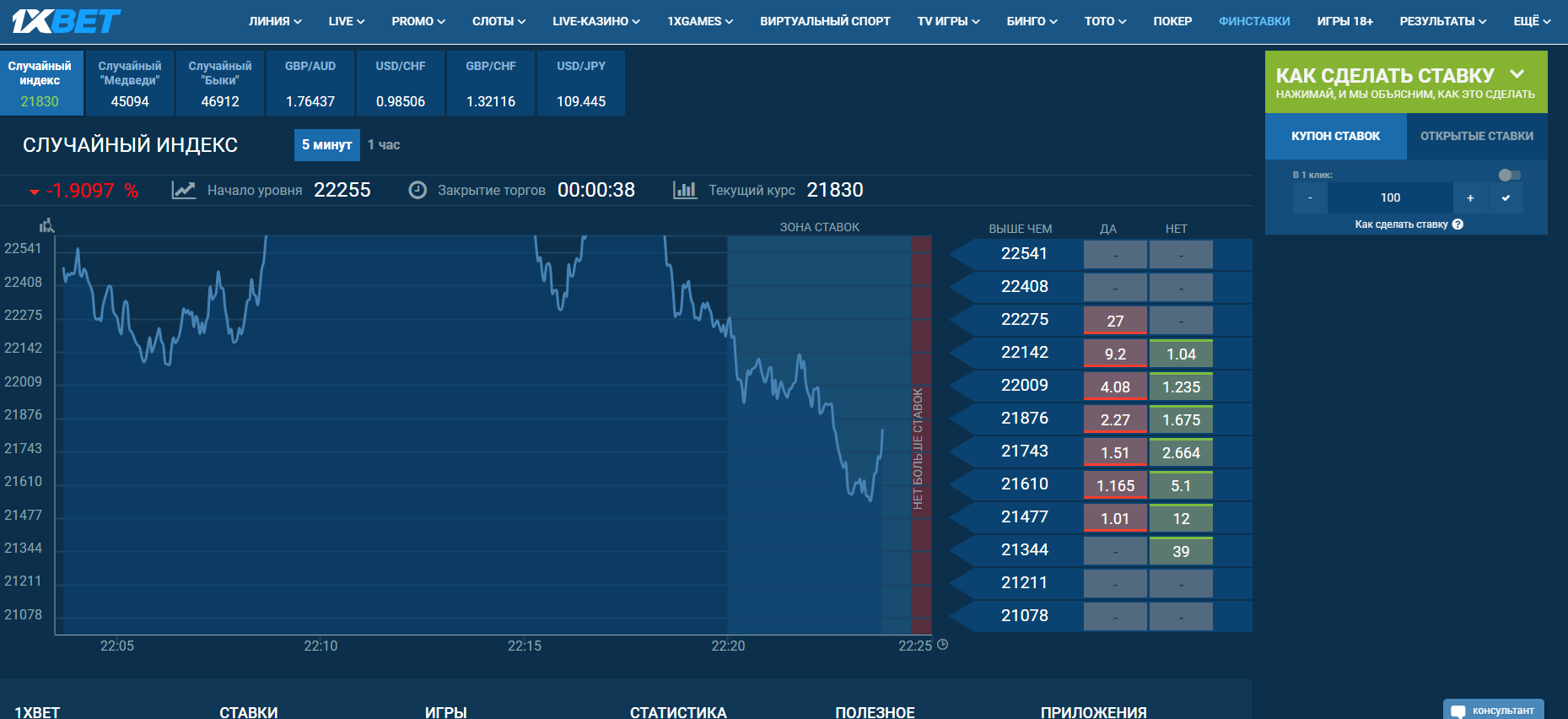Open the PROMO dropdown

click(x=418, y=21)
